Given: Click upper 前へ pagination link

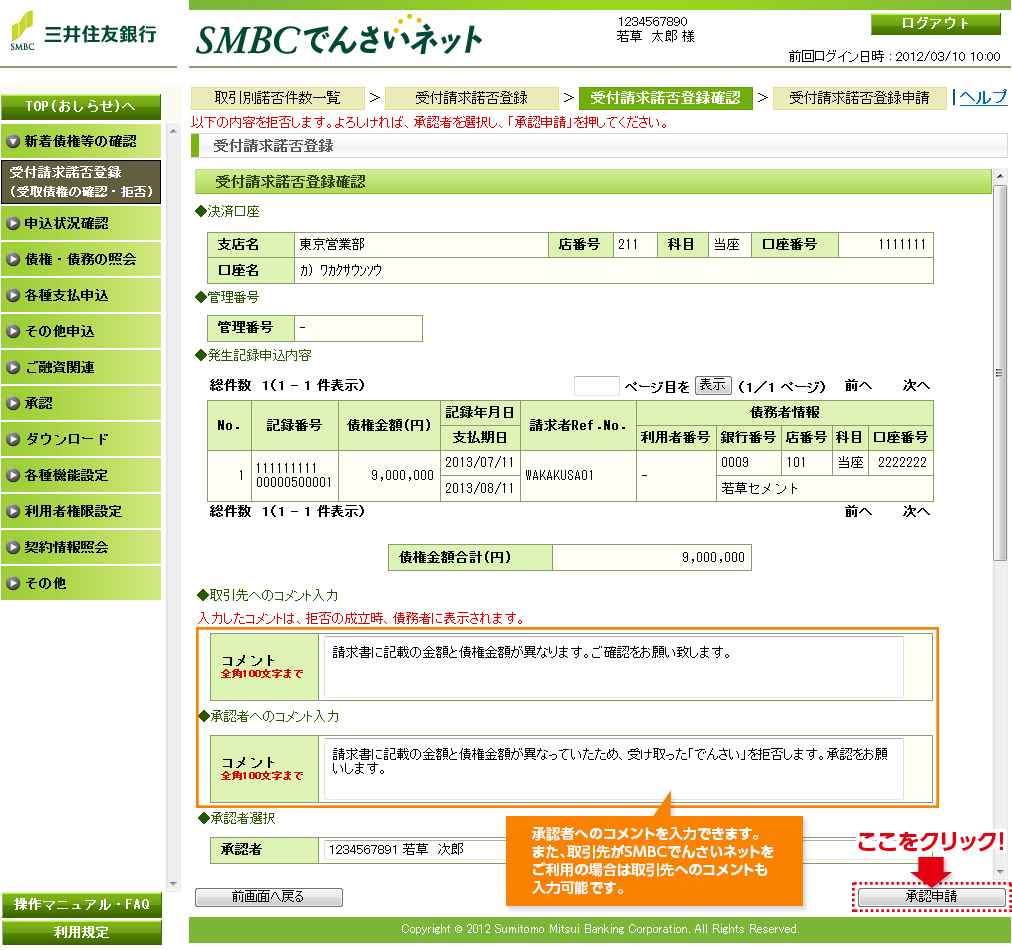Looking at the screenshot, I should pyautogui.click(x=858, y=386).
